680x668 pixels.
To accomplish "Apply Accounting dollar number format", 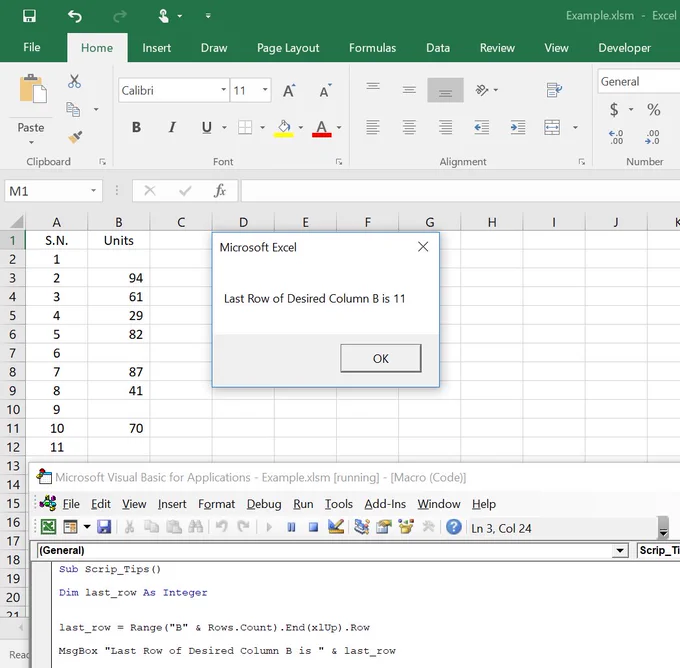I will click(614, 109).
